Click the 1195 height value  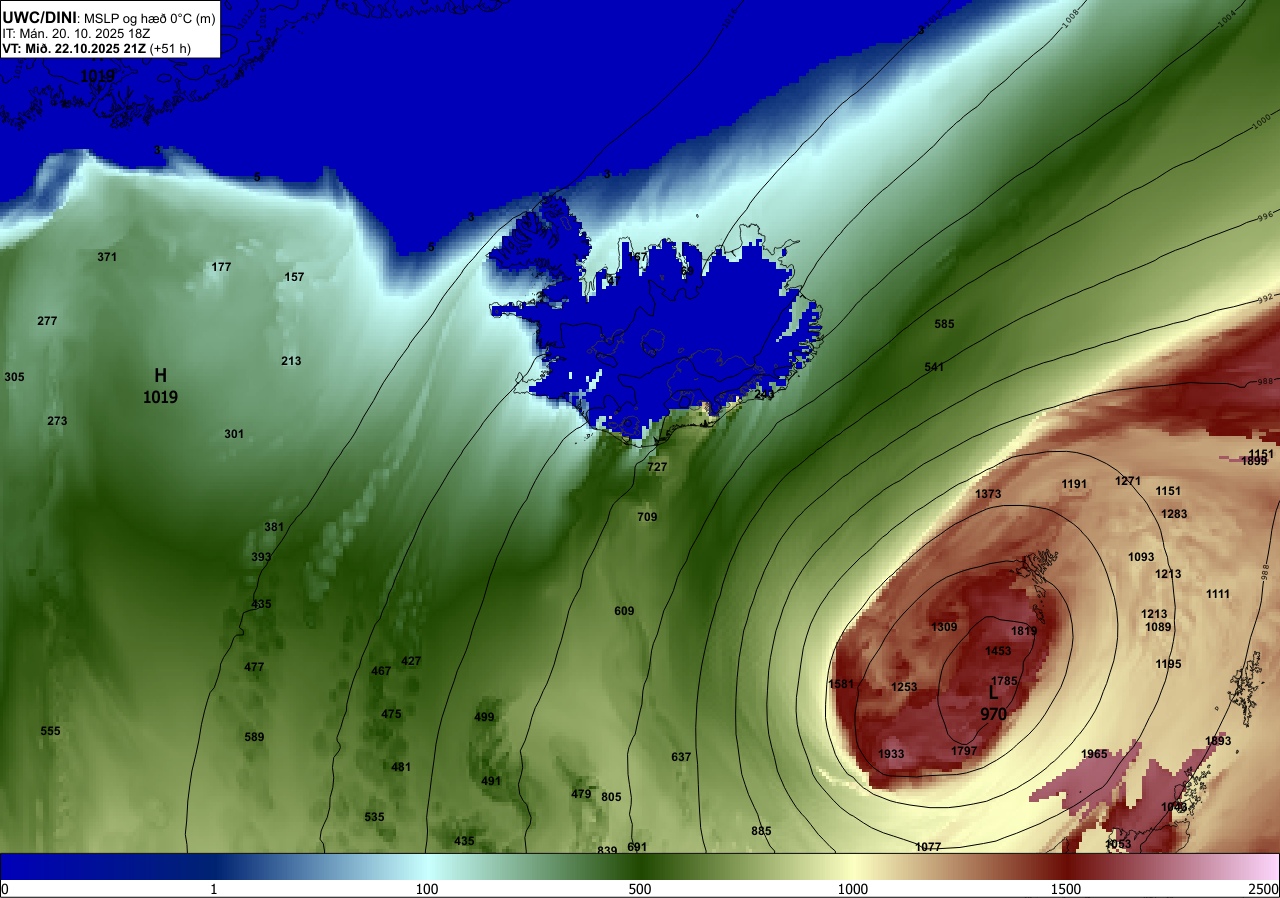1168,664
